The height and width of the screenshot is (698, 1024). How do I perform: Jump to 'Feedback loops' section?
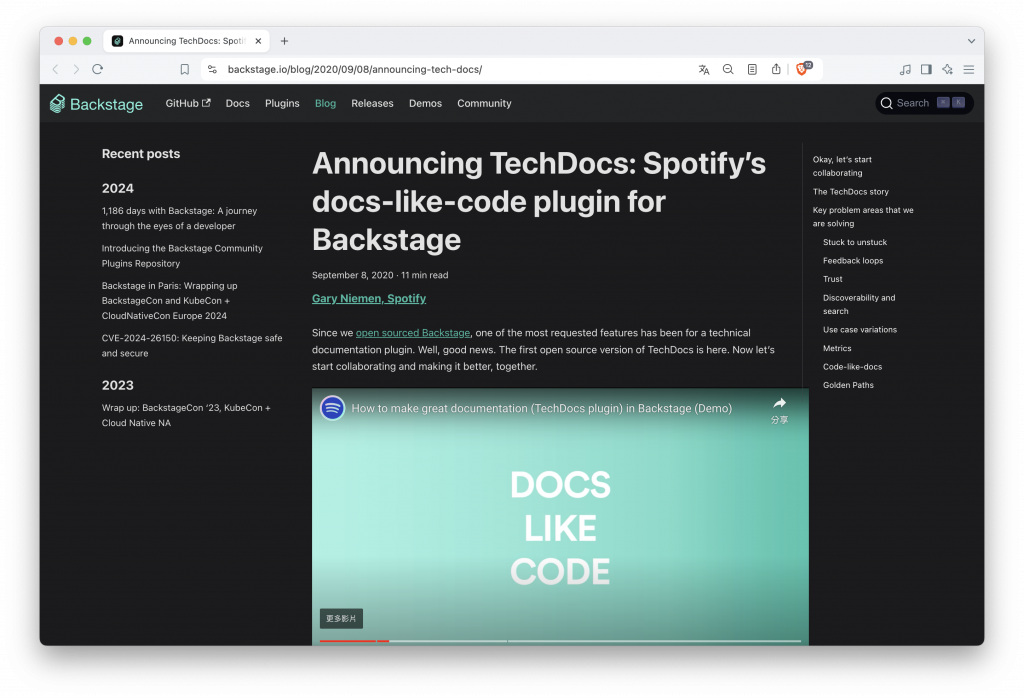tap(853, 261)
